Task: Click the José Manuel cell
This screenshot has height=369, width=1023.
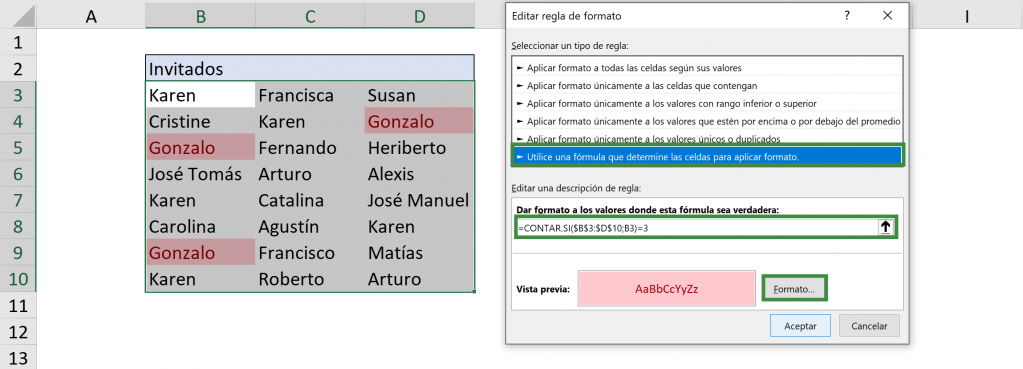Action: [x=420, y=200]
